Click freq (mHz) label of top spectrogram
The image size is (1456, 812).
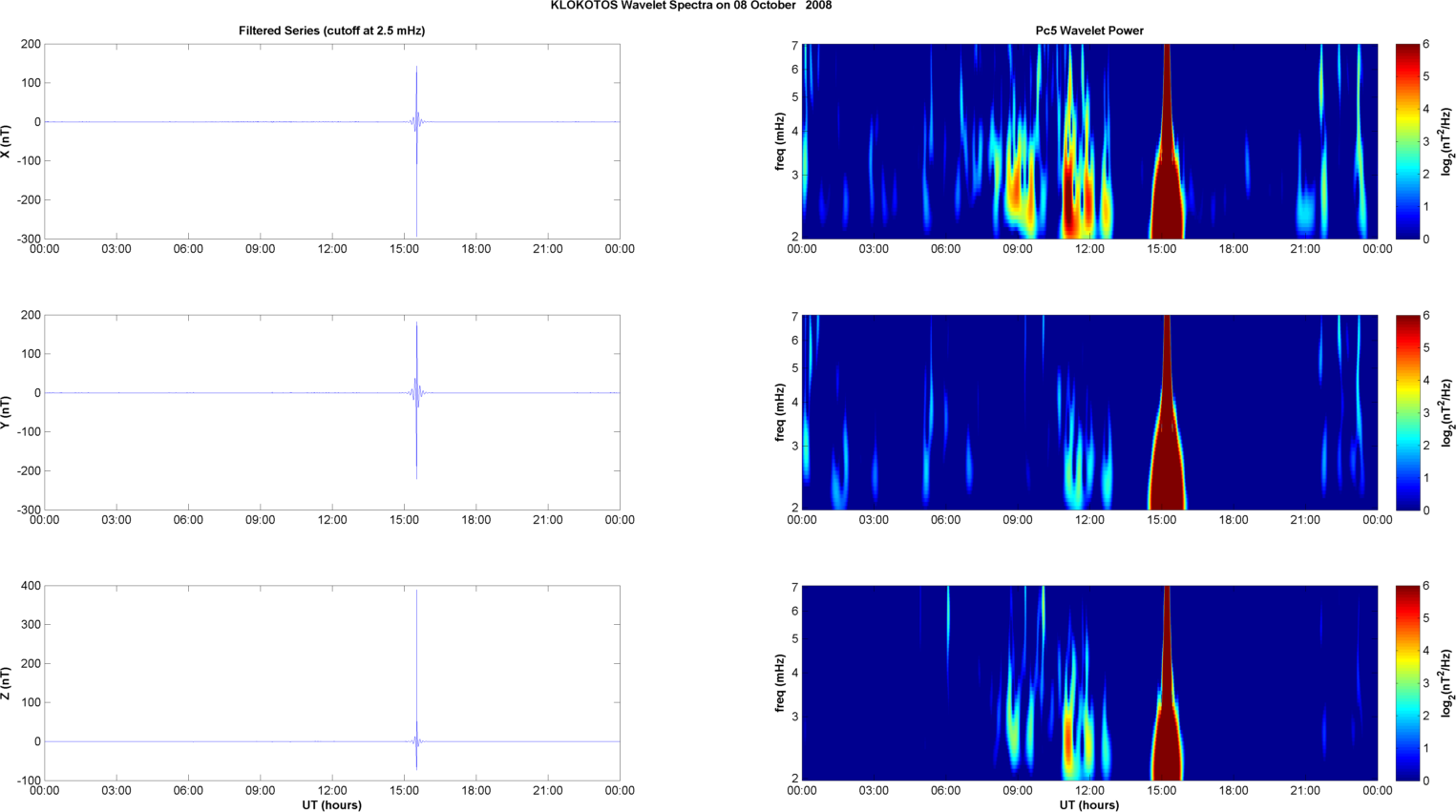coord(780,141)
